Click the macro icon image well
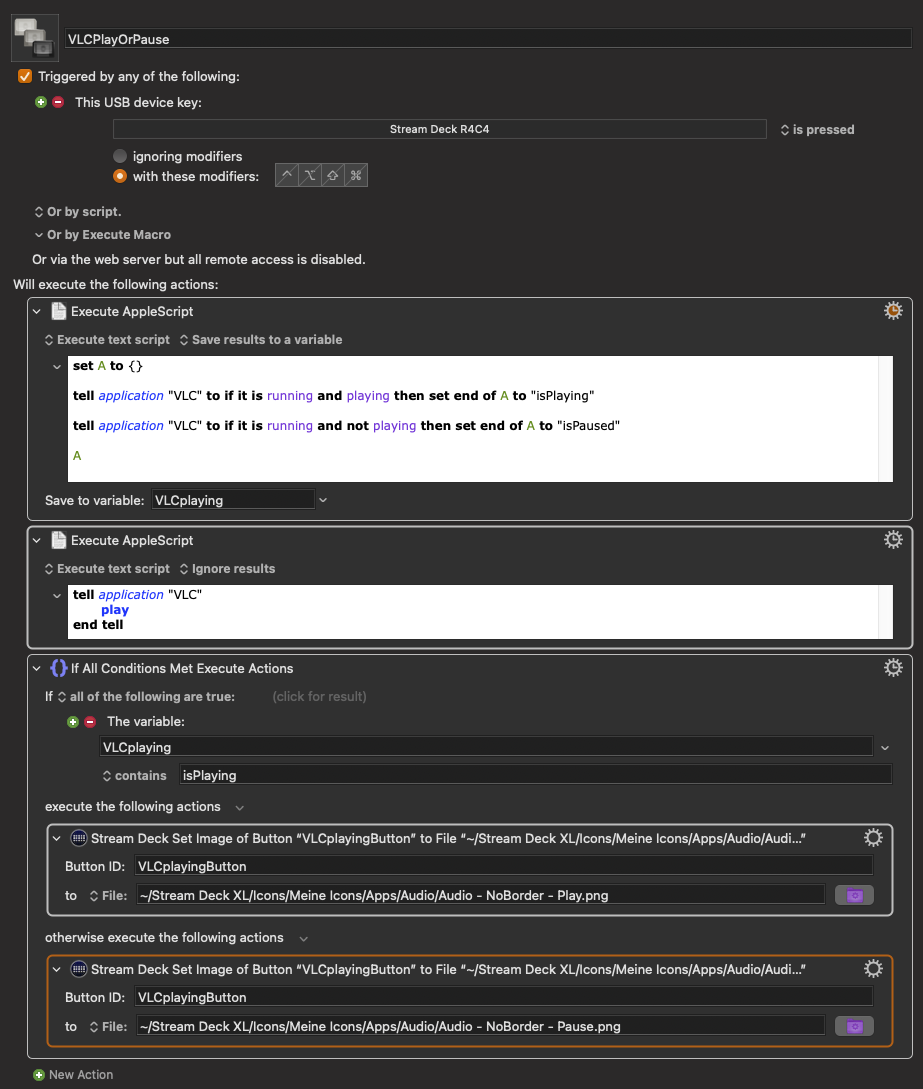The width and height of the screenshot is (923, 1089). pyautogui.click(x=34, y=38)
